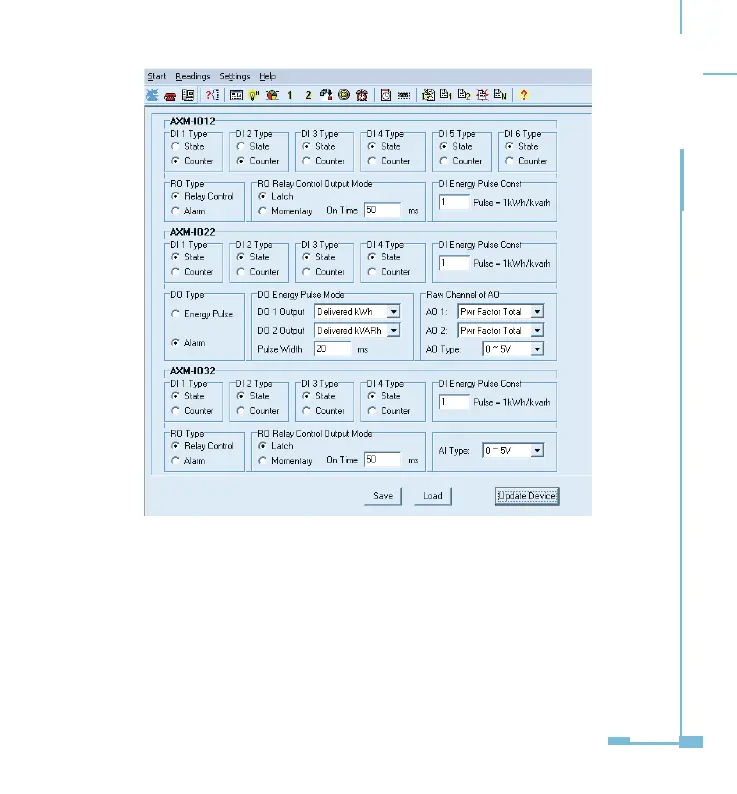The image size is (737, 794).
Task: Open DO 2 Output dropdown
Action: (394, 331)
